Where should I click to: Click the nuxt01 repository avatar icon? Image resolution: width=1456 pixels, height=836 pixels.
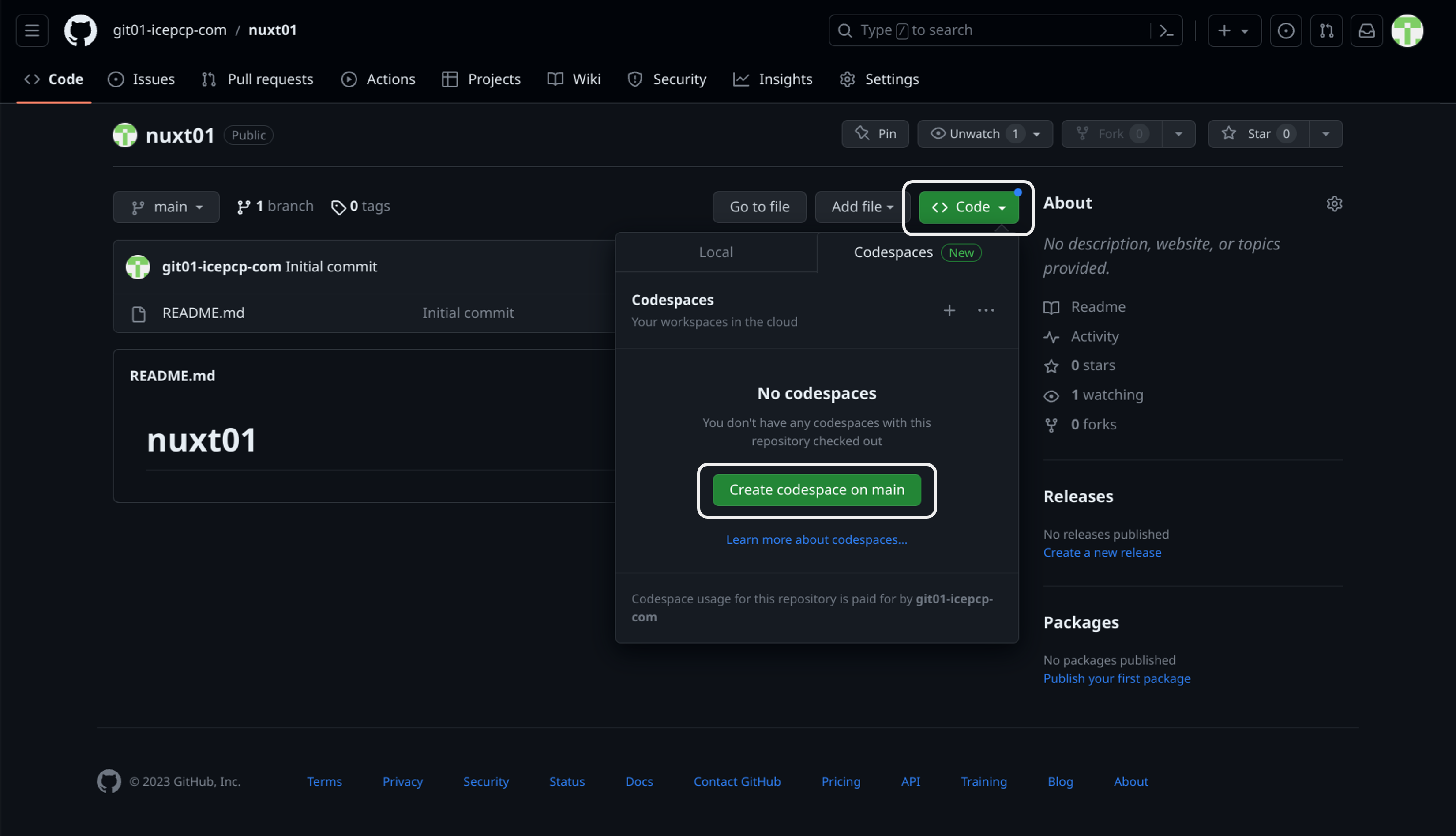pyautogui.click(x=125, y=135)
